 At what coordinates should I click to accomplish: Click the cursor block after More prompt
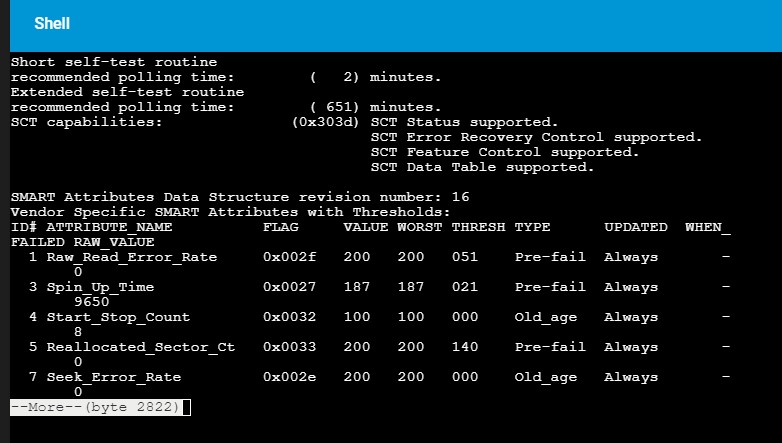tap(187, 408)
